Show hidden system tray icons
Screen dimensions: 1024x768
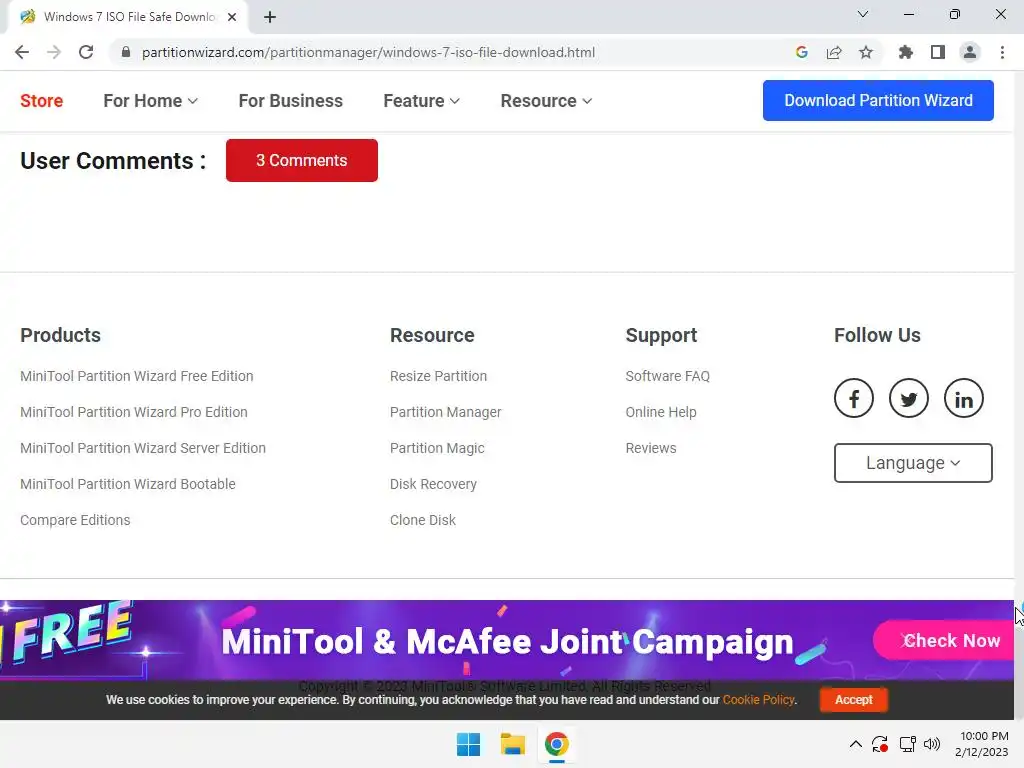[856, 744]
